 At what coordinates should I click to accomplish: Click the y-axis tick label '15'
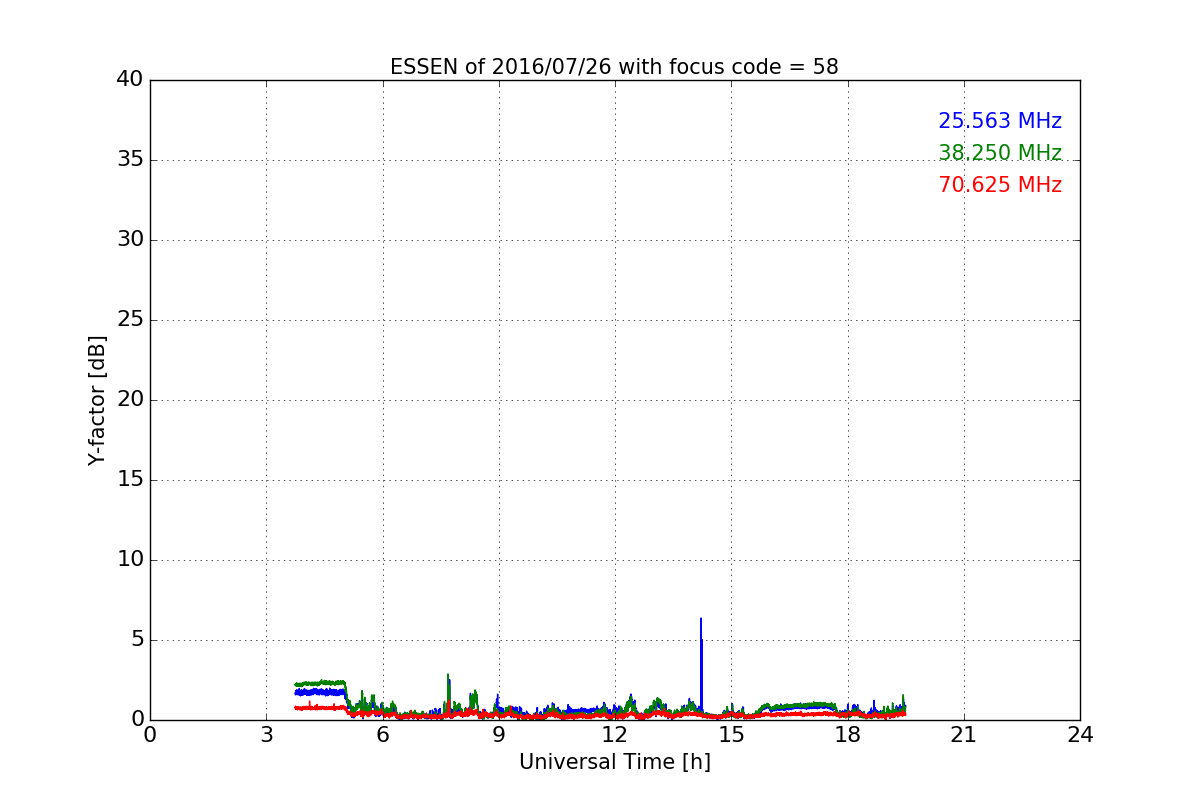coord(130,480)
